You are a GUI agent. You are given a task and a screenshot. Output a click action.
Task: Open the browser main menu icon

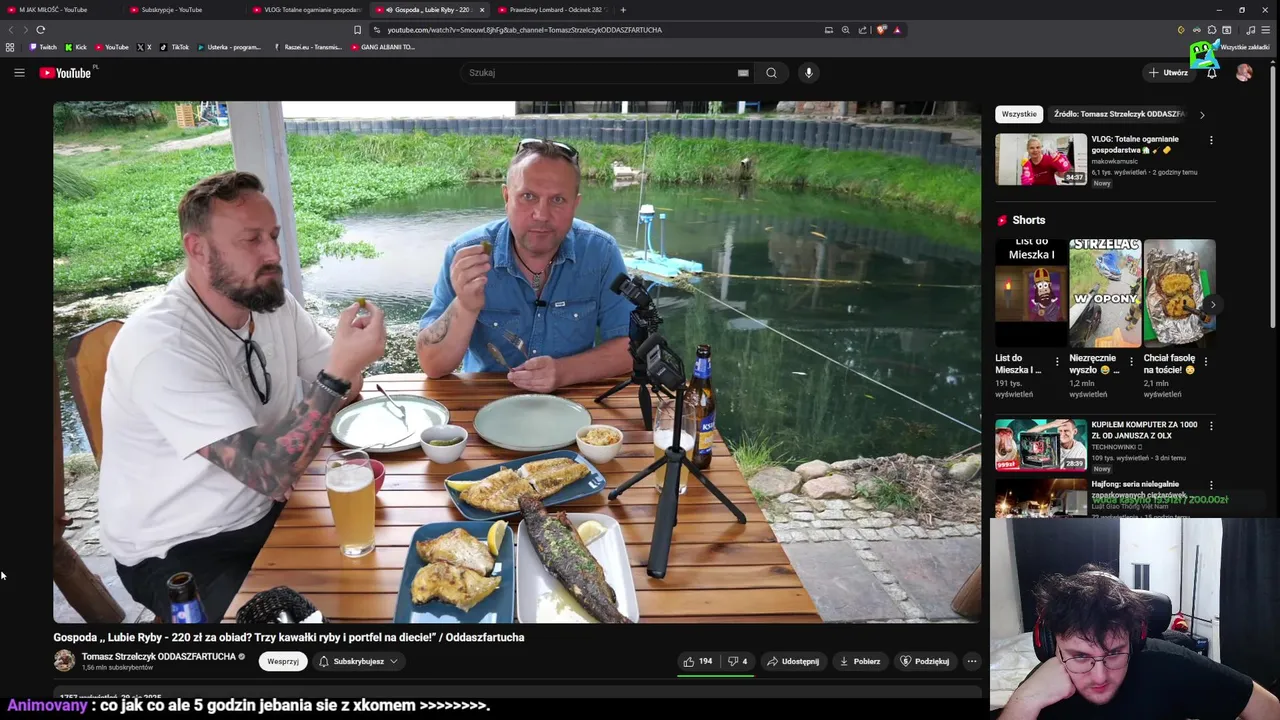(x=1266, y=30)
